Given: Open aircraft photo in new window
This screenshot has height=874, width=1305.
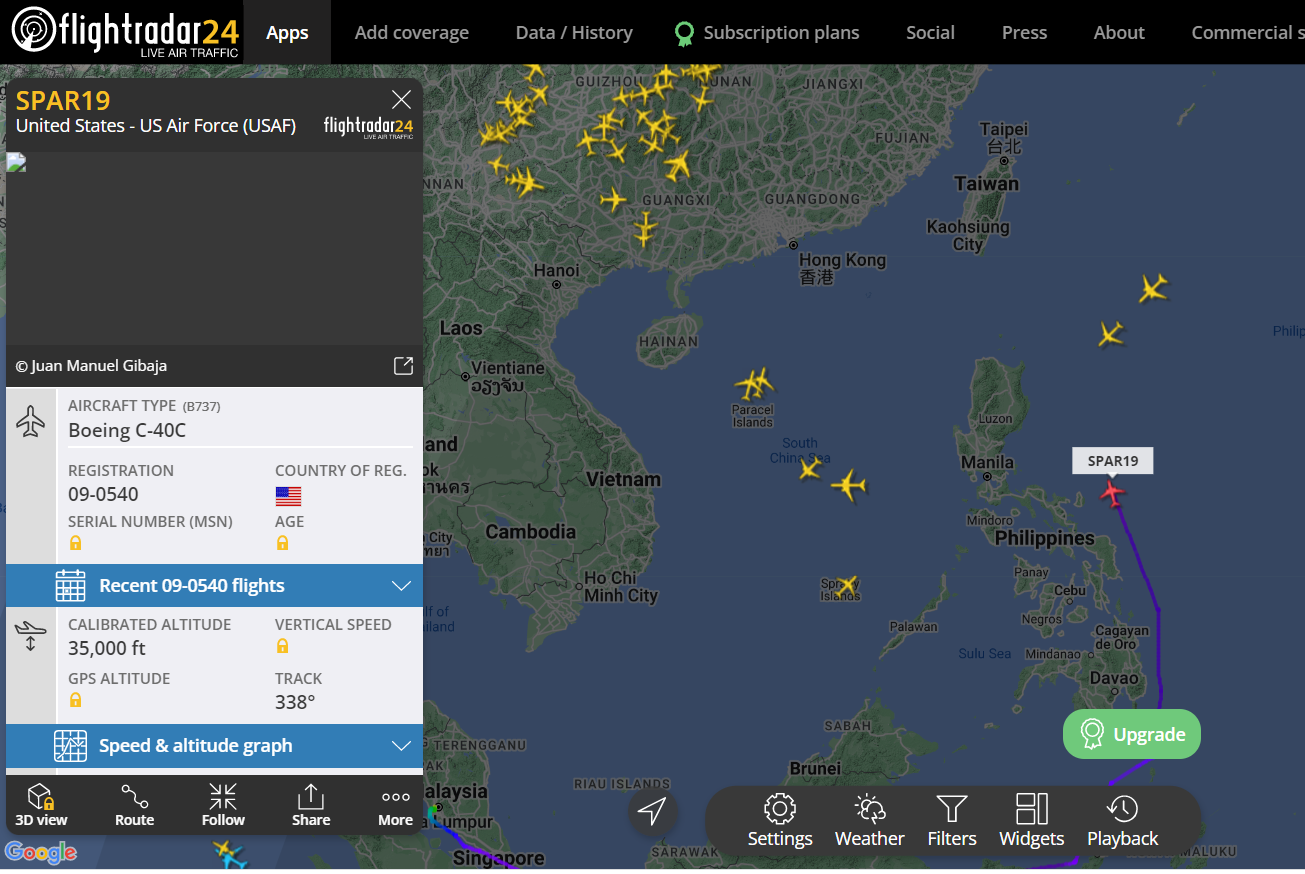Looking at the screenshot, I should point(403,365).
